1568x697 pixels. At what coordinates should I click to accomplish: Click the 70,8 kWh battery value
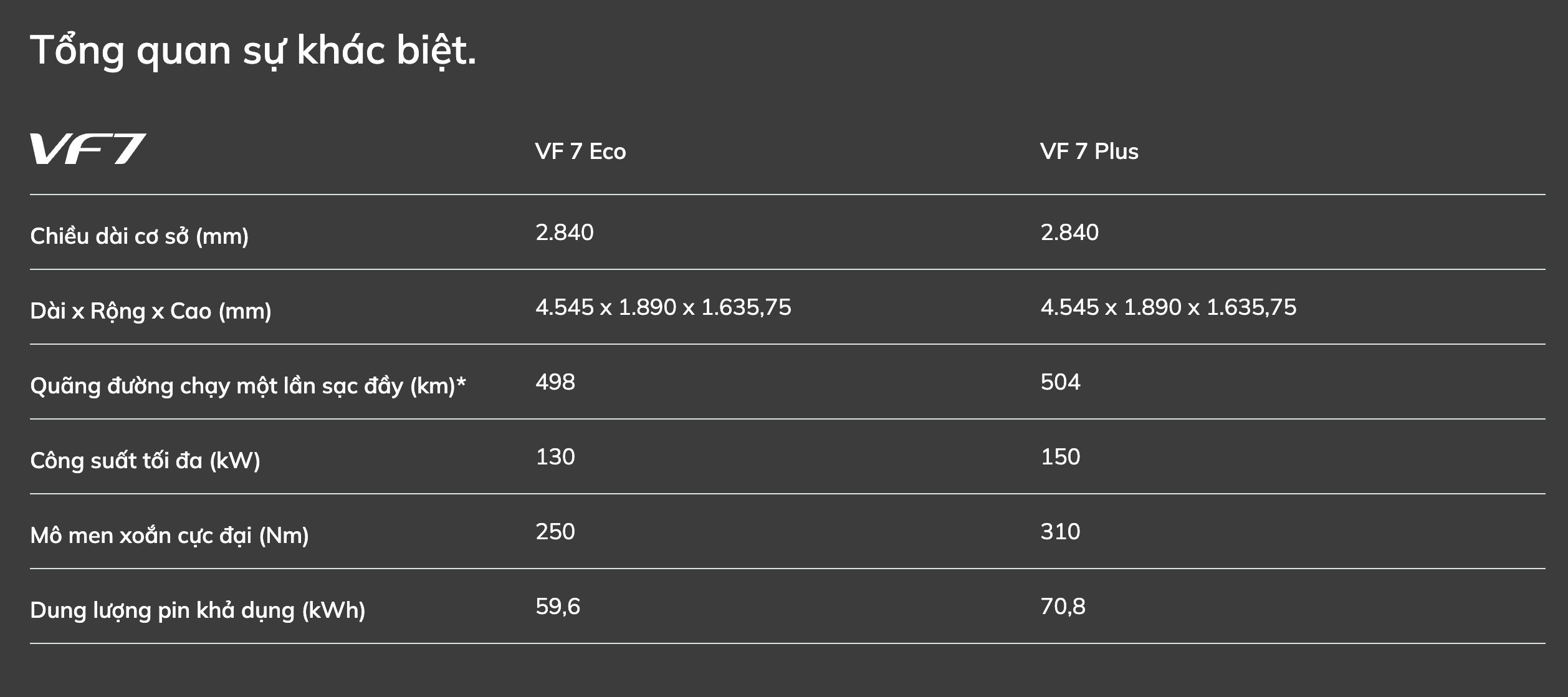tap(1063, 607)
